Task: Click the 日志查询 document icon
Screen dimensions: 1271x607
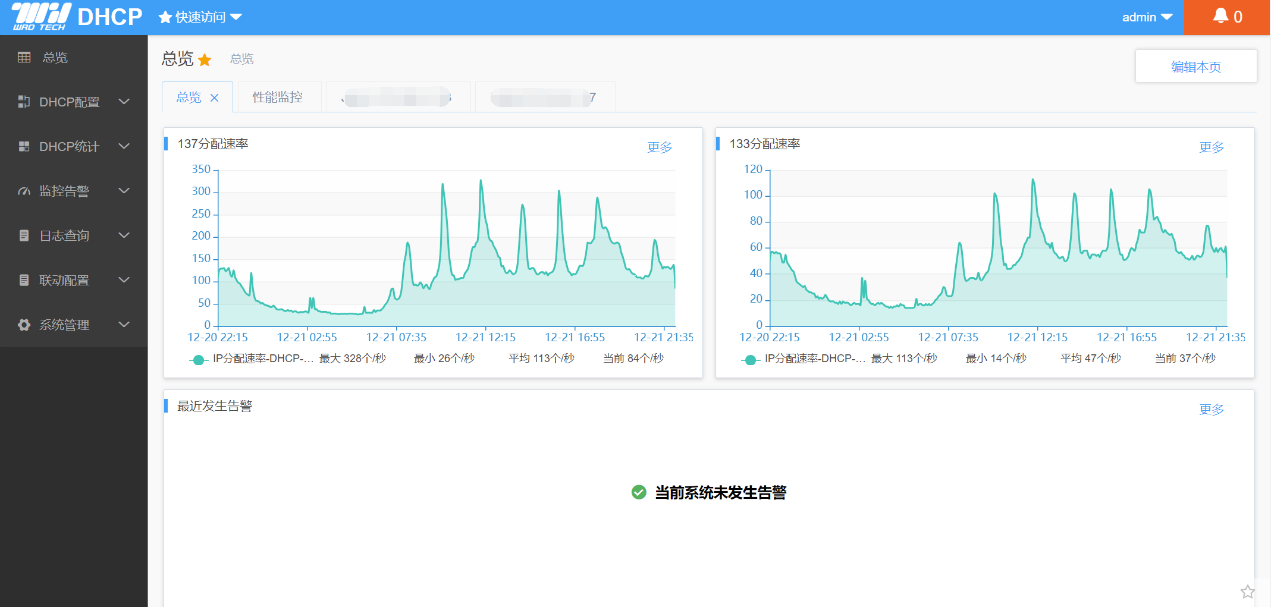Action: click(x=24, y=236)
